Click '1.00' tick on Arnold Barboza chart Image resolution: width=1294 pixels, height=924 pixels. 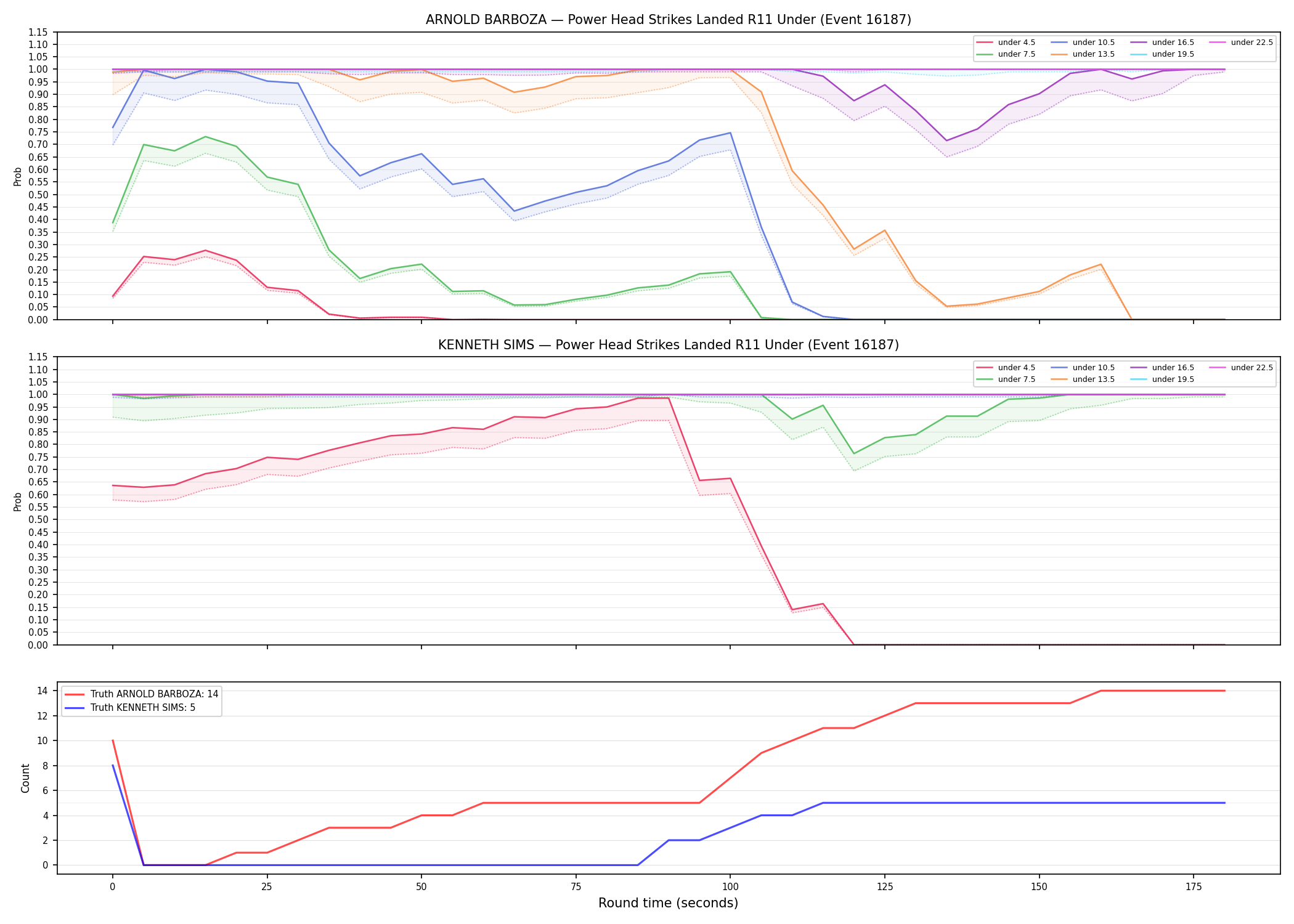click(38, 70)
